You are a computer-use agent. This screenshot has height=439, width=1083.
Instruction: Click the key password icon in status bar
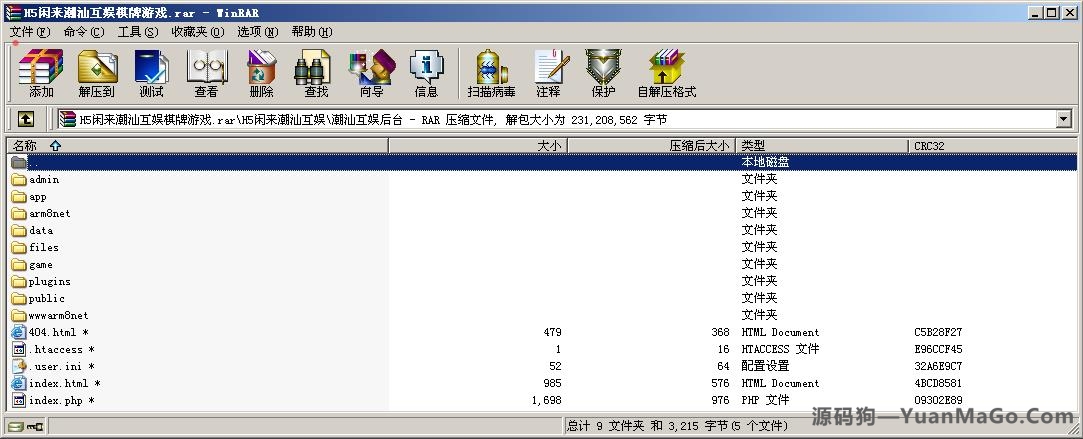pos(35,427)
